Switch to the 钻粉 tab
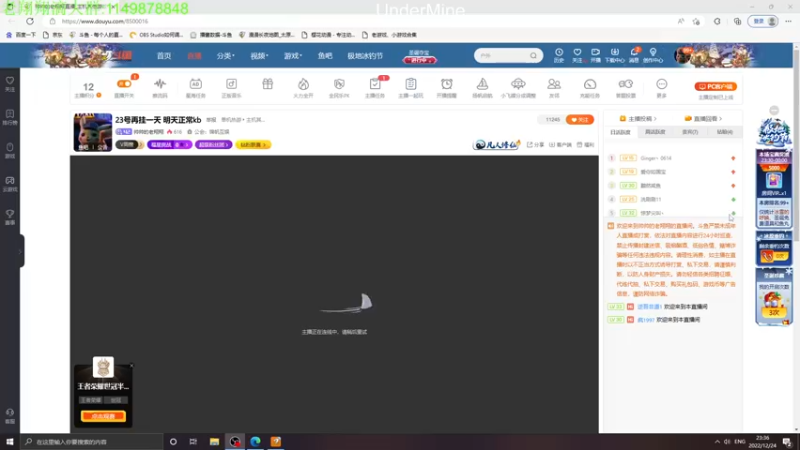The height and width of the screenshot is (450, 800). tap(724, 132)
